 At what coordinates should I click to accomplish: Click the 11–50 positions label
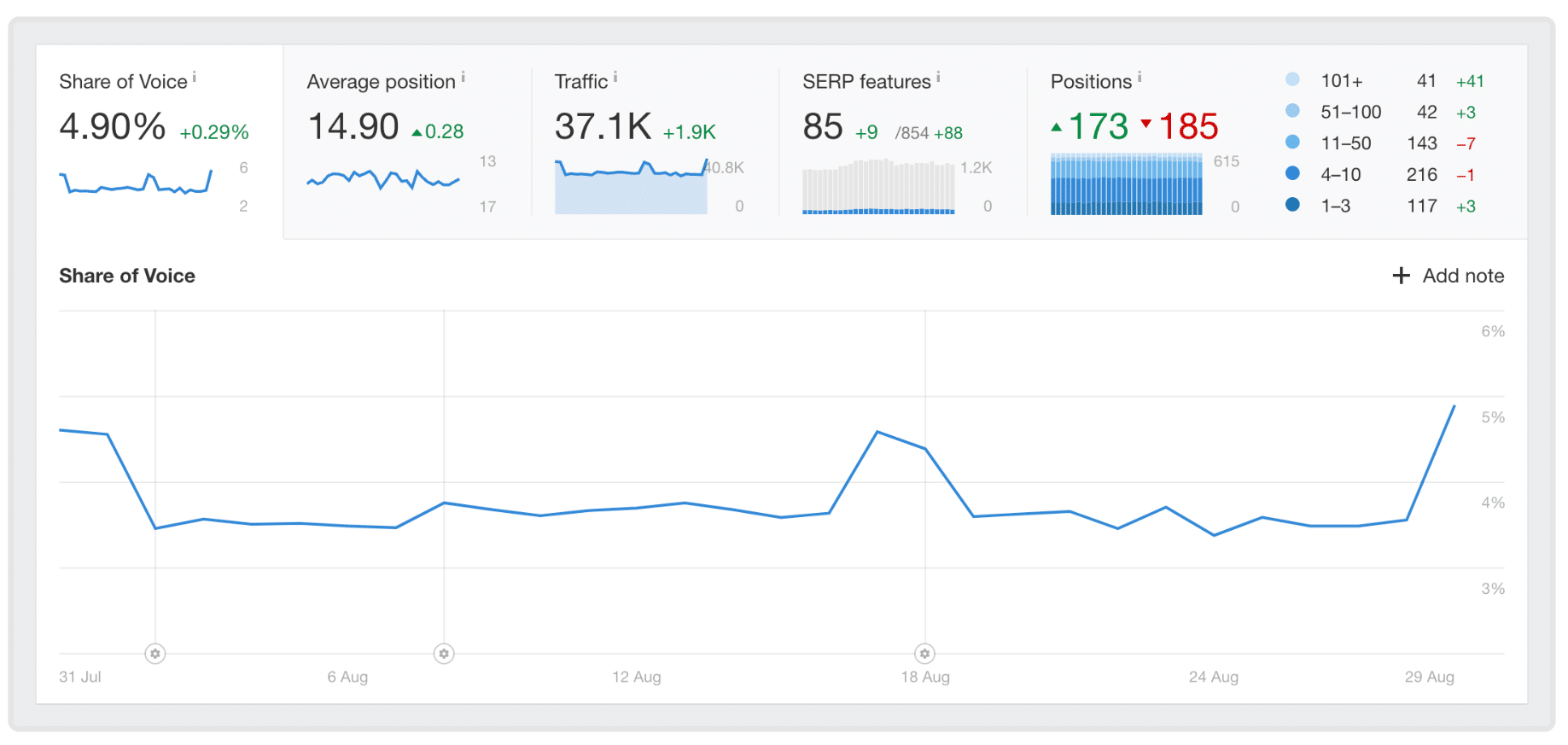1346,143
